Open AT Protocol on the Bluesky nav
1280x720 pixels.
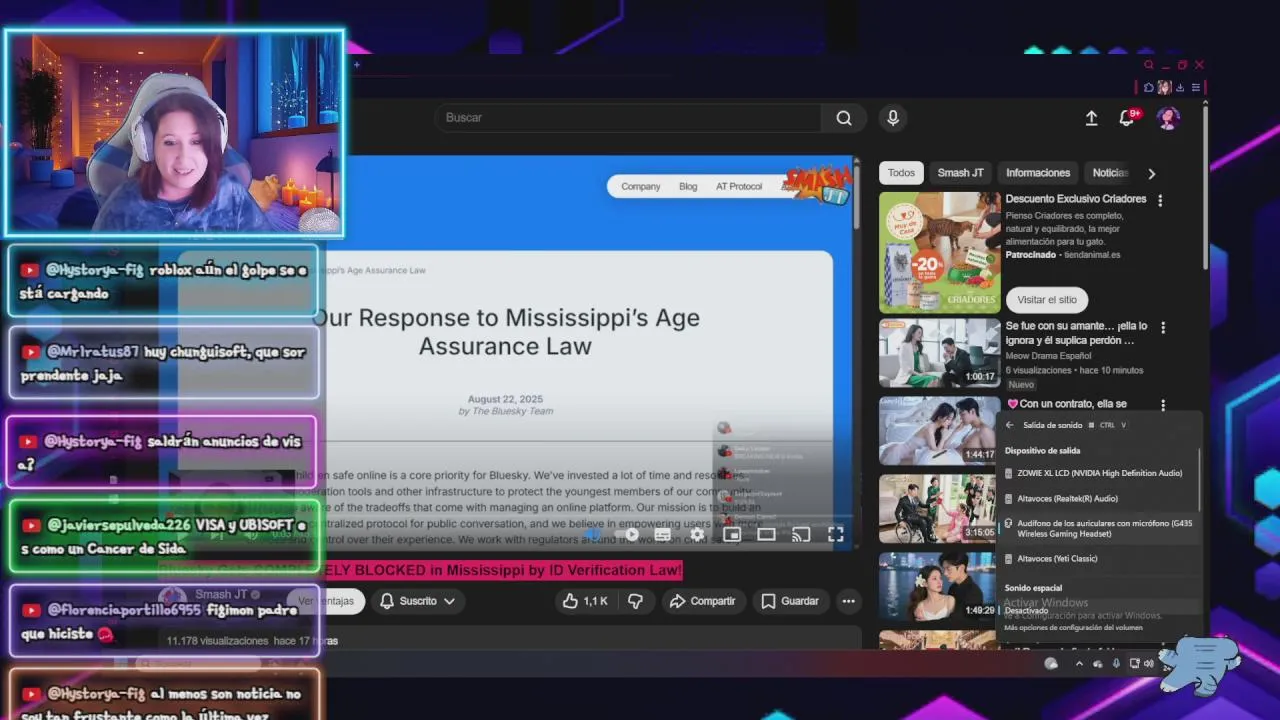739,187
